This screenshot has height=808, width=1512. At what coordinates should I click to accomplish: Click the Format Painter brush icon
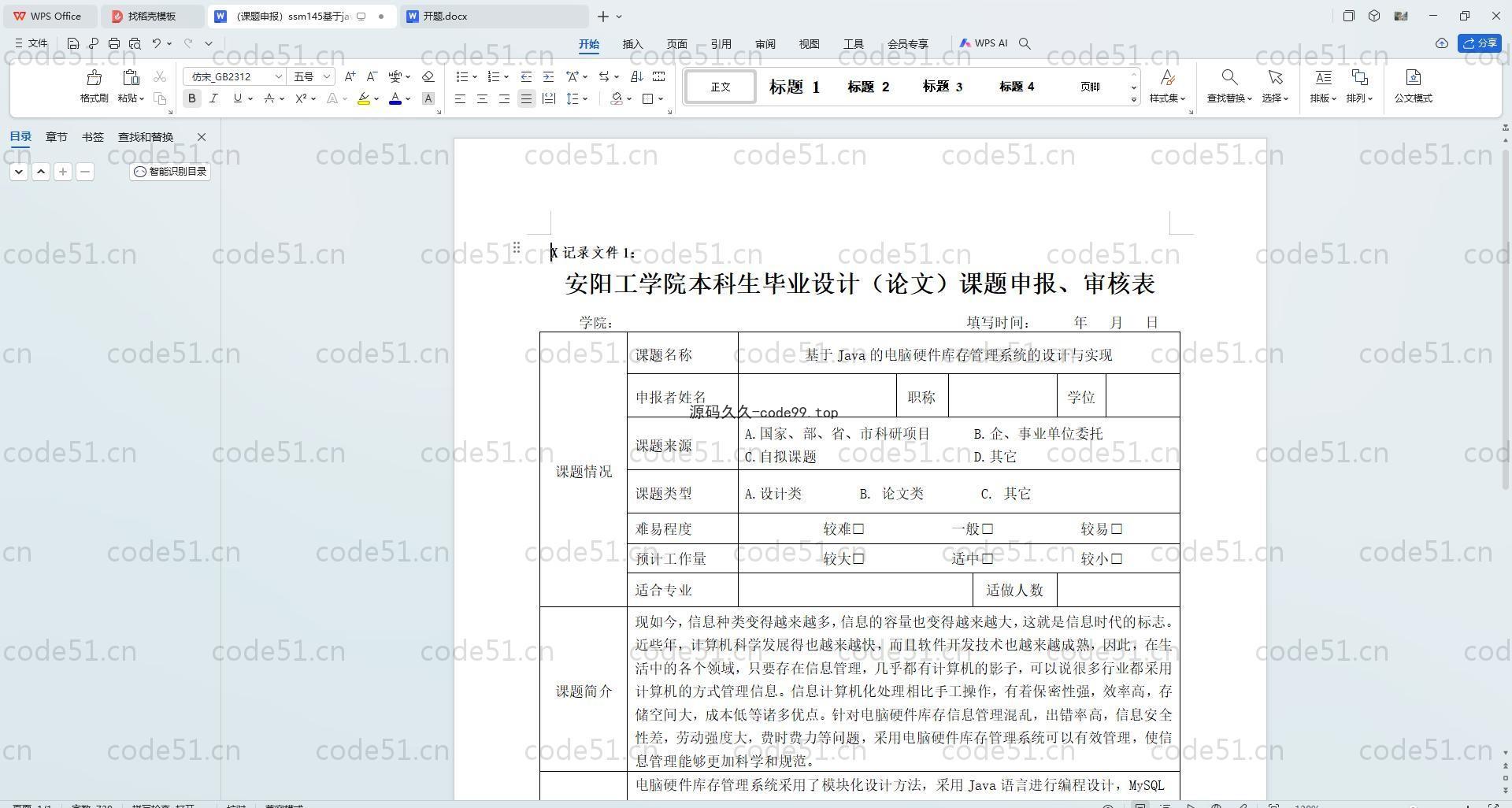(x=94, y=77)
